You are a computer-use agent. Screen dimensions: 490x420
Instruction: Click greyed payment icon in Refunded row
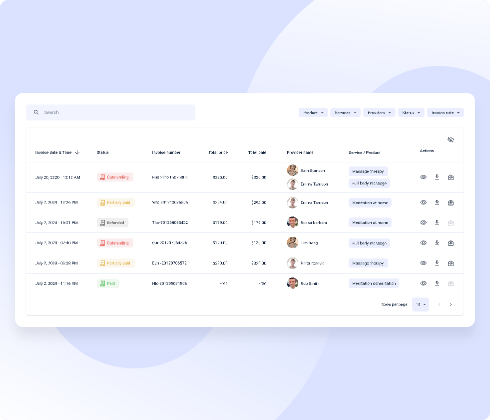(x=451, y=222)
